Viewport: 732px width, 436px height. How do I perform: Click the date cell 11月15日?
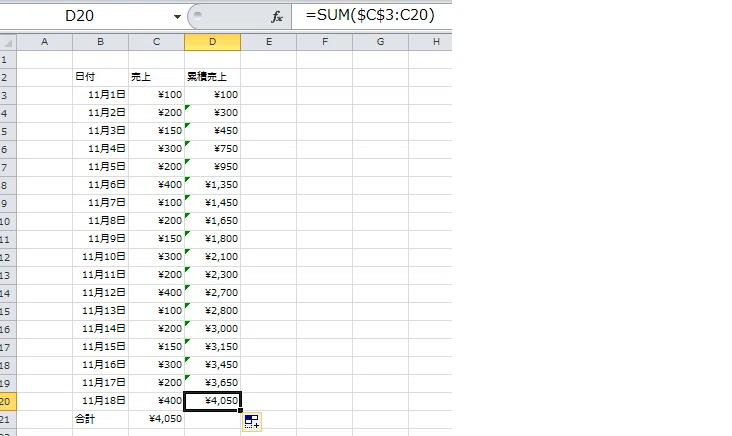point(100,347)
